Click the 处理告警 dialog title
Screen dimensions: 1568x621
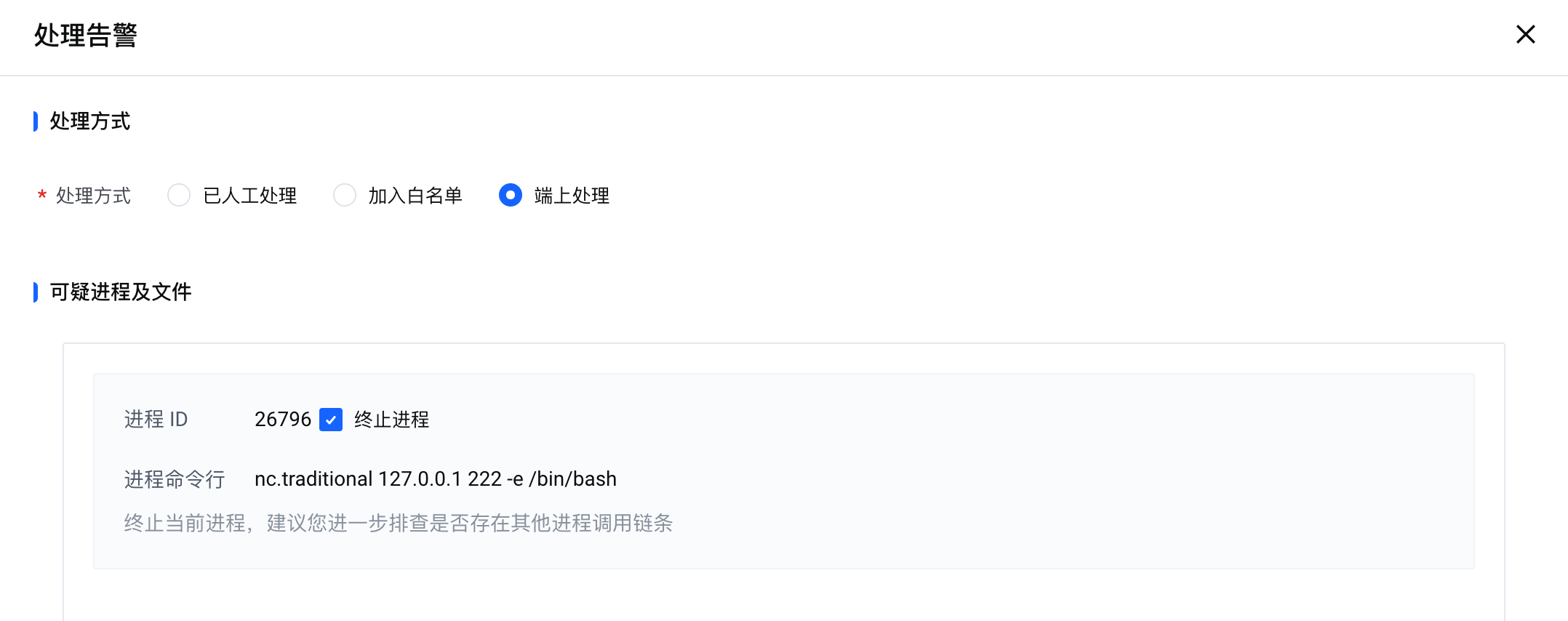coord(86,35)
